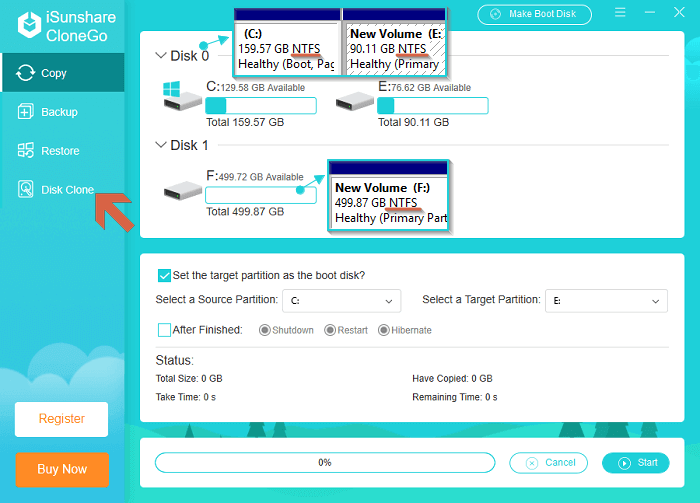
Task: Click the C: drive usage bar
Action: tap(261, 106)
